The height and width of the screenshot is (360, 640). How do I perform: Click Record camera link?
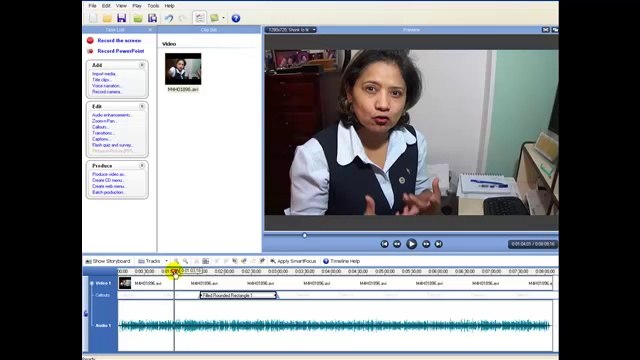coord(107,92)
